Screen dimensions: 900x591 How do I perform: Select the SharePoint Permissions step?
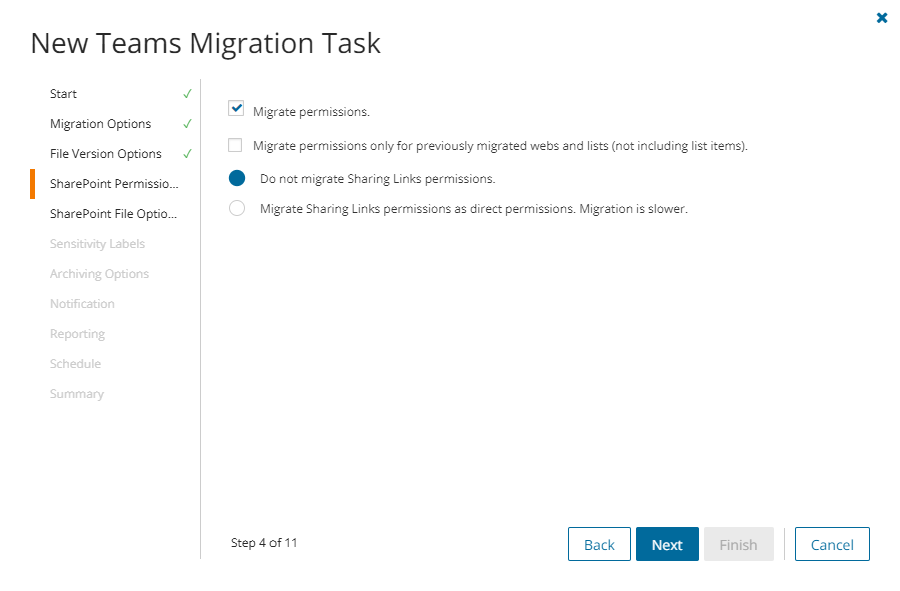[114, 184]
